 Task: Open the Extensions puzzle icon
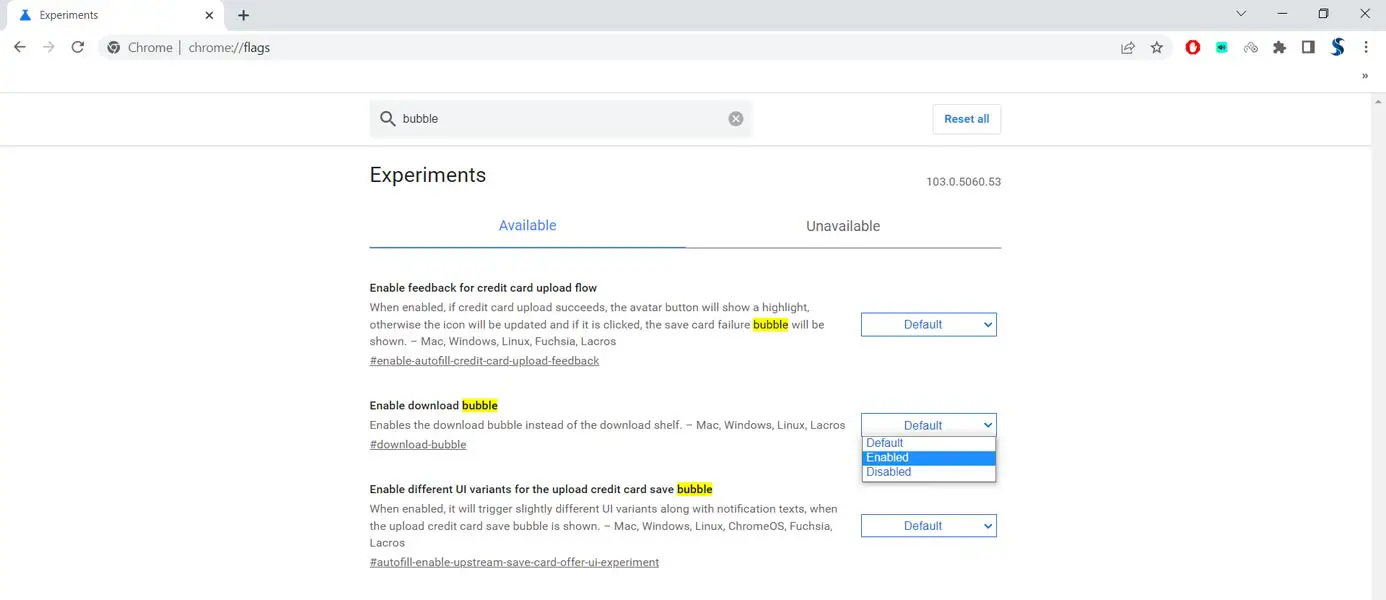click(1279, 47)
